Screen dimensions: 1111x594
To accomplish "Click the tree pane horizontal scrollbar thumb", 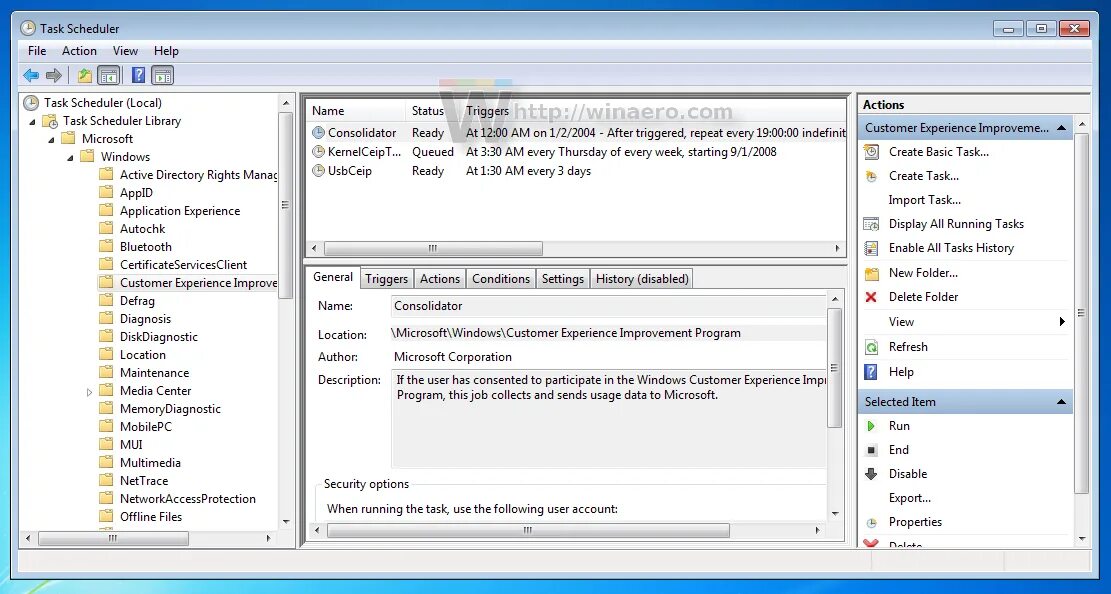I will 113,539.
